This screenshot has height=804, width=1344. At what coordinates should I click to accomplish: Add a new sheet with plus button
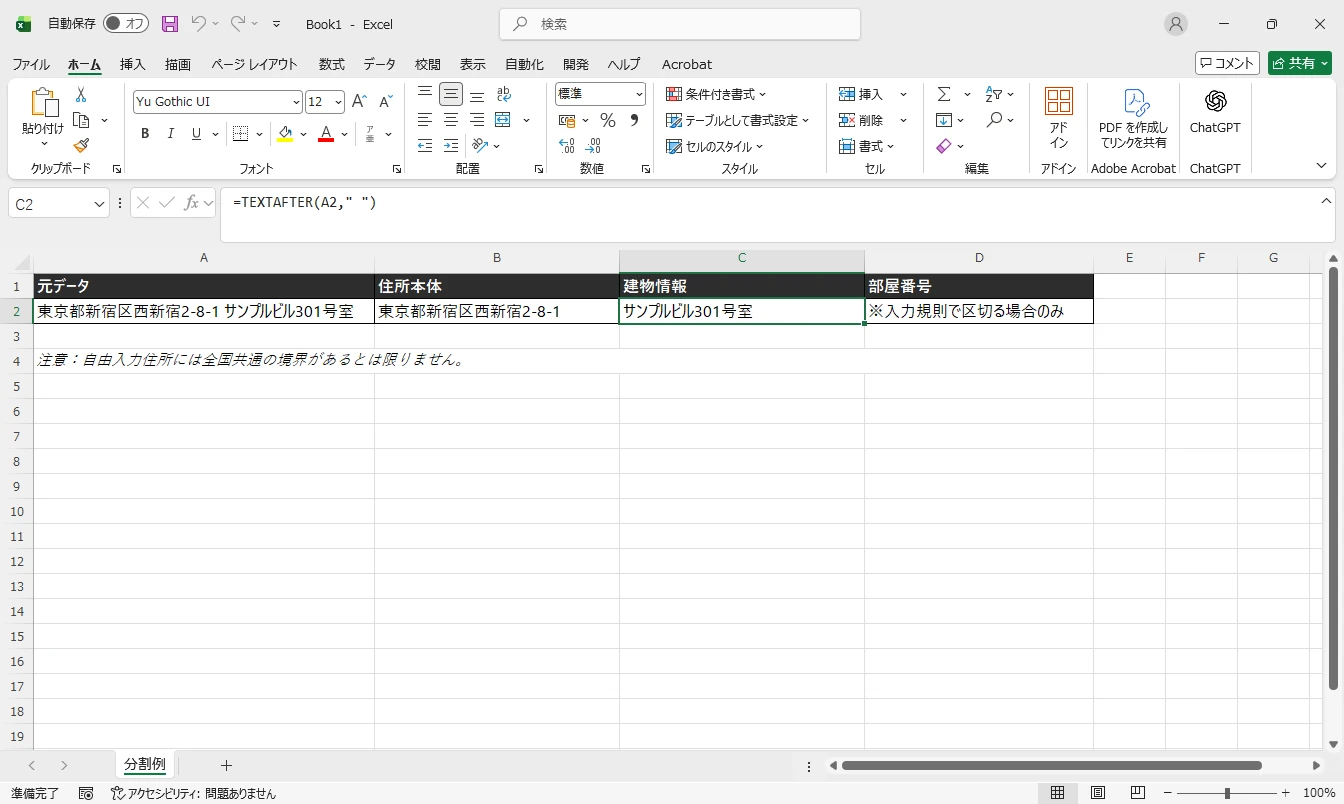tap(226, 765)
